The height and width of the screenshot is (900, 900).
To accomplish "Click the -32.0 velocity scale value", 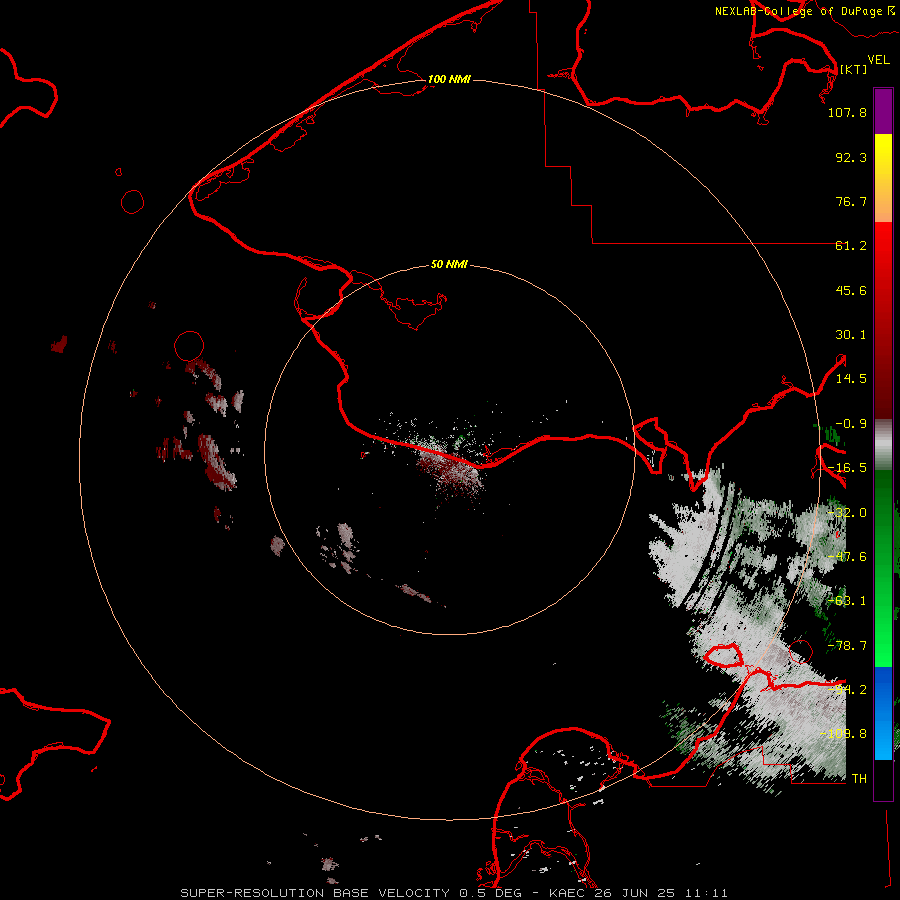I will [x=847, y=513].
